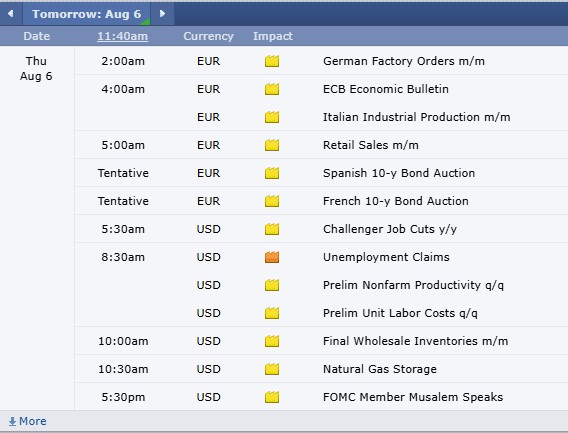Click orange impact icon for Unemployment Claims

pos(272,257)
